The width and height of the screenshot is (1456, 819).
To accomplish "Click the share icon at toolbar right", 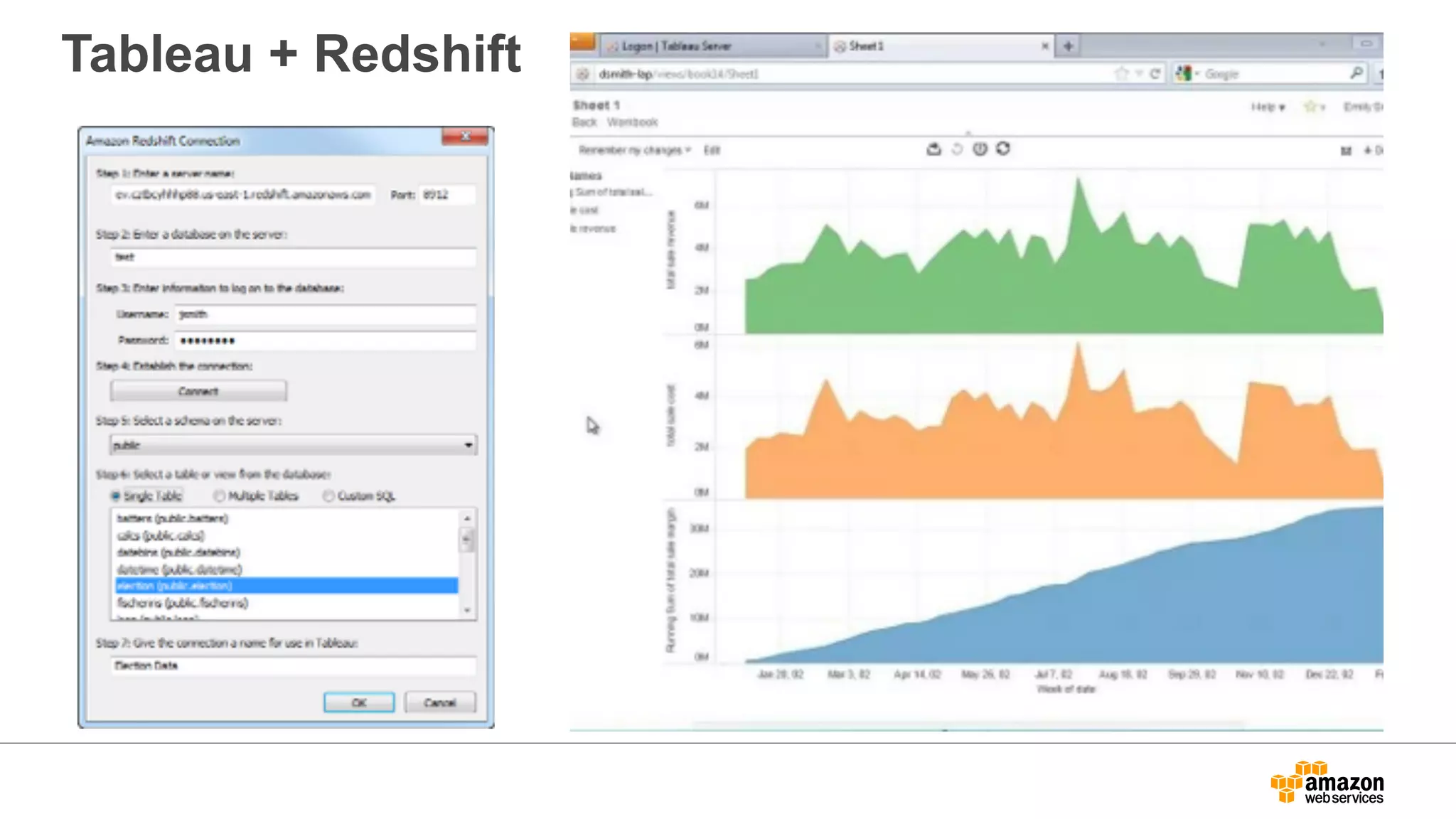I will [x=1346, y=151].
